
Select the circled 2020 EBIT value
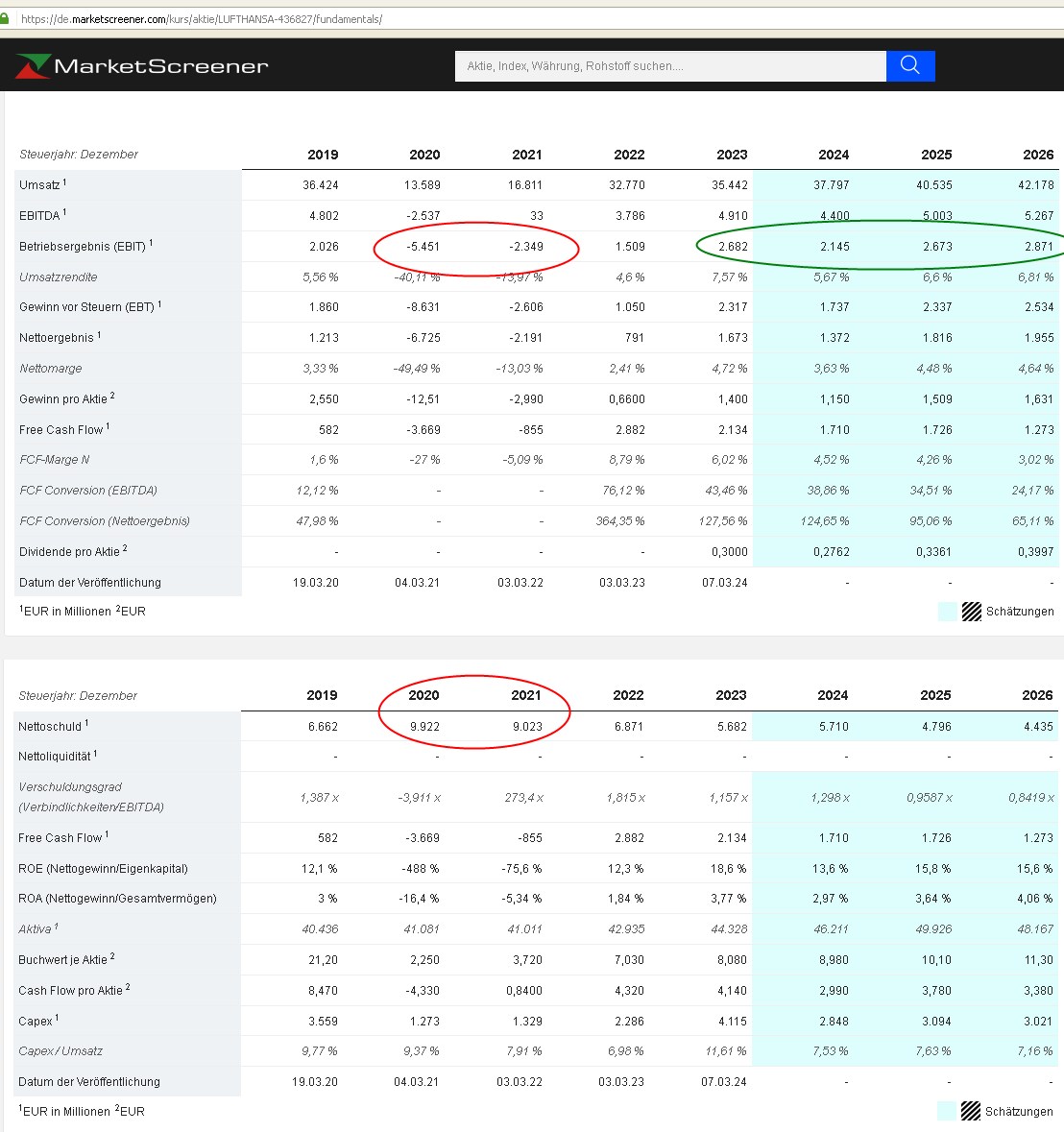(423, 246)
